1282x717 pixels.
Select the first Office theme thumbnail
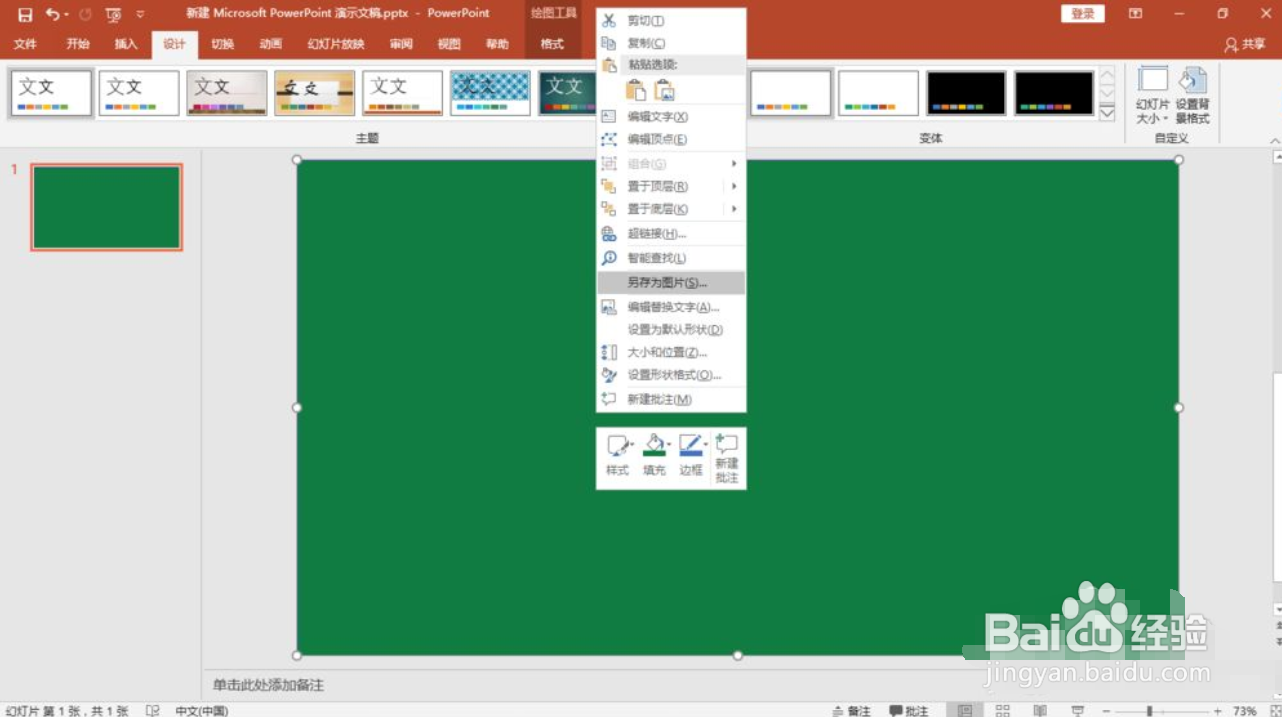pos(52,93)
